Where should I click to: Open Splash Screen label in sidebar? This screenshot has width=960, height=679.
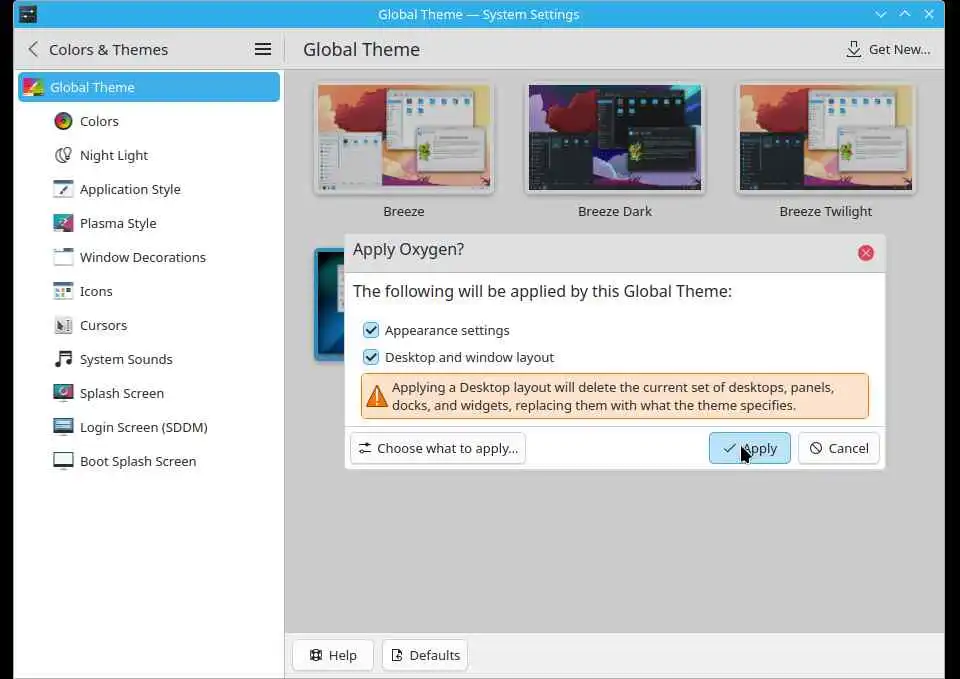[x=122, y=393]
